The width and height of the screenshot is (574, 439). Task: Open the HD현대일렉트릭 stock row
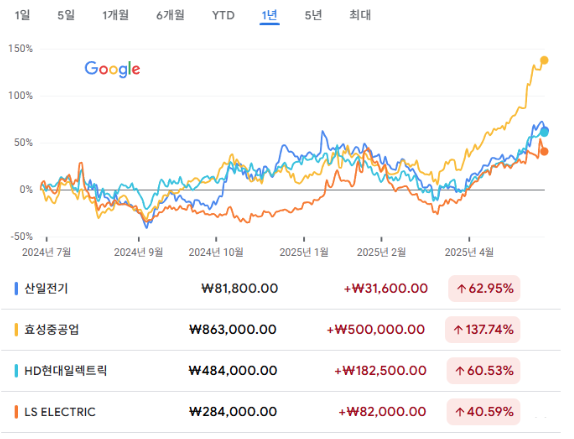click(x=280, y=371)
